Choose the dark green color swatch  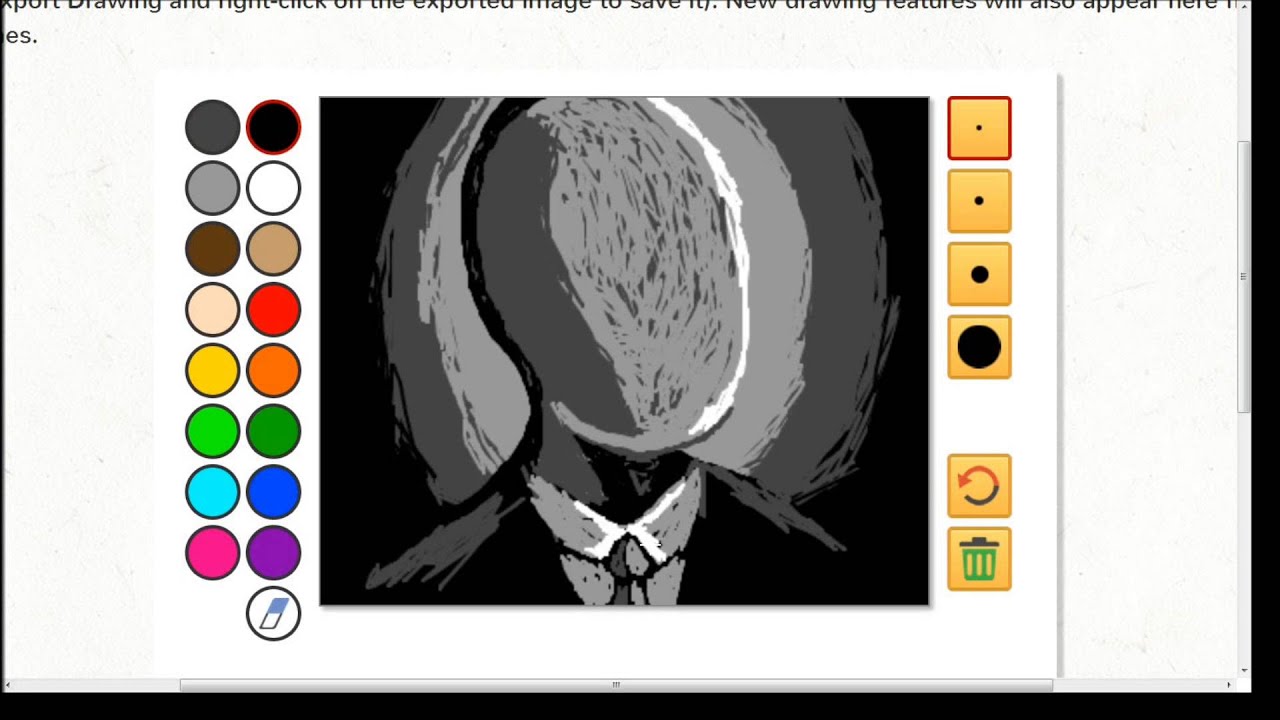(273, 431)
